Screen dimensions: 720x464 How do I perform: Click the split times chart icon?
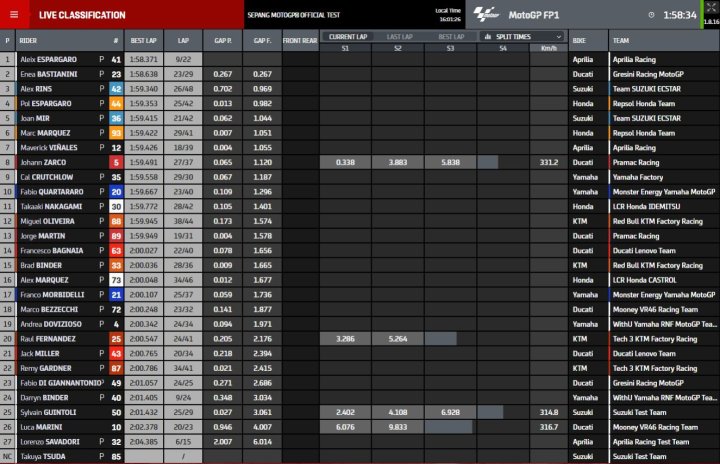[x=488, y=37]
